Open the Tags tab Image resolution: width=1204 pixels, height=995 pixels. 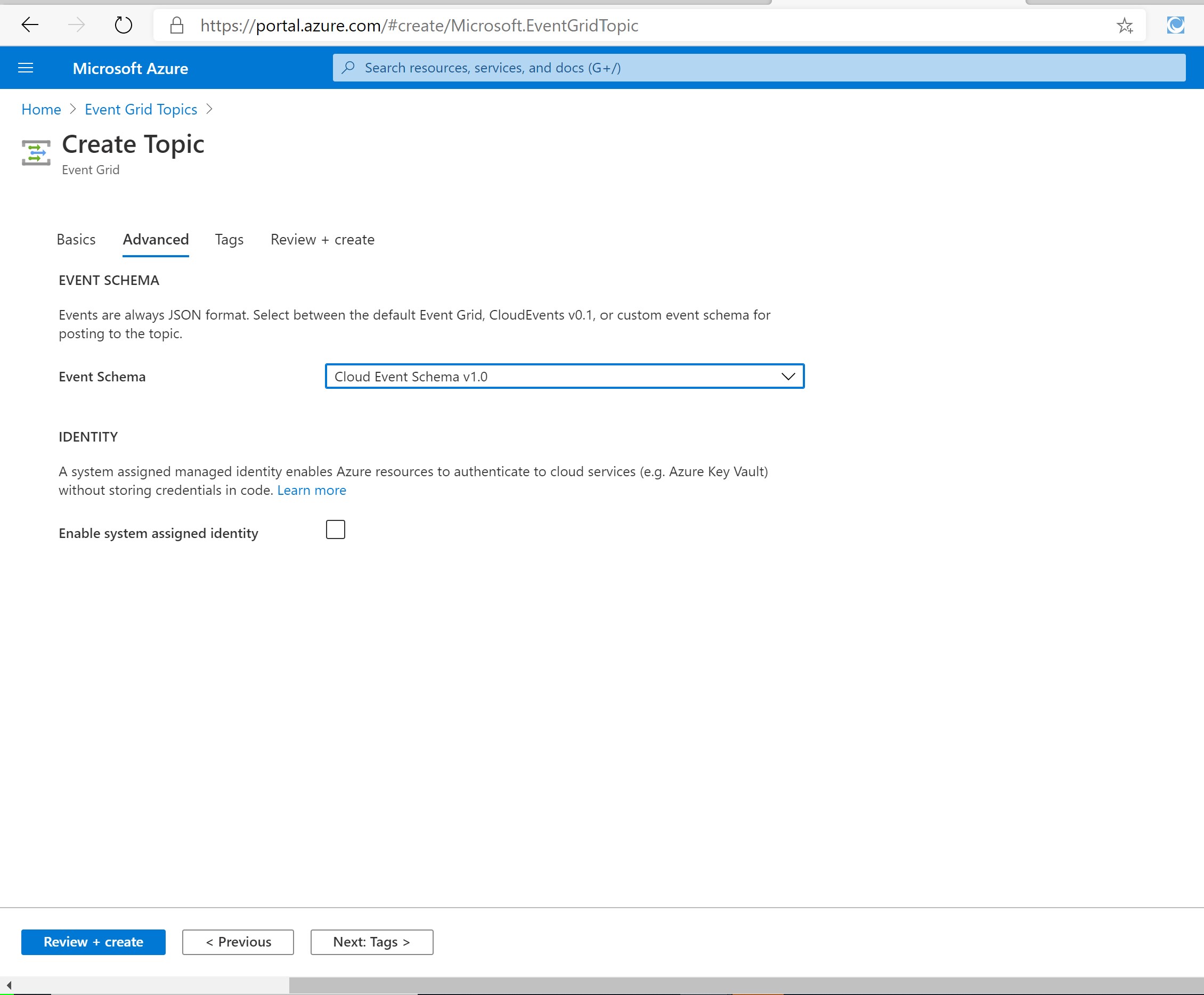tap(229, 240)
